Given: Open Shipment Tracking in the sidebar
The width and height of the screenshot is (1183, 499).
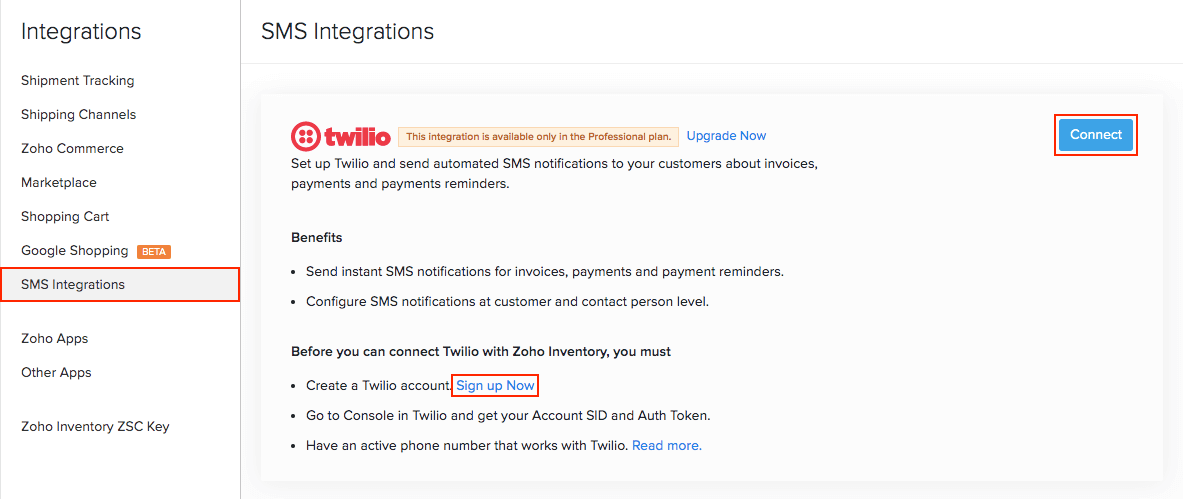Looking at the screenshot, I should click(x=78, y=81).
